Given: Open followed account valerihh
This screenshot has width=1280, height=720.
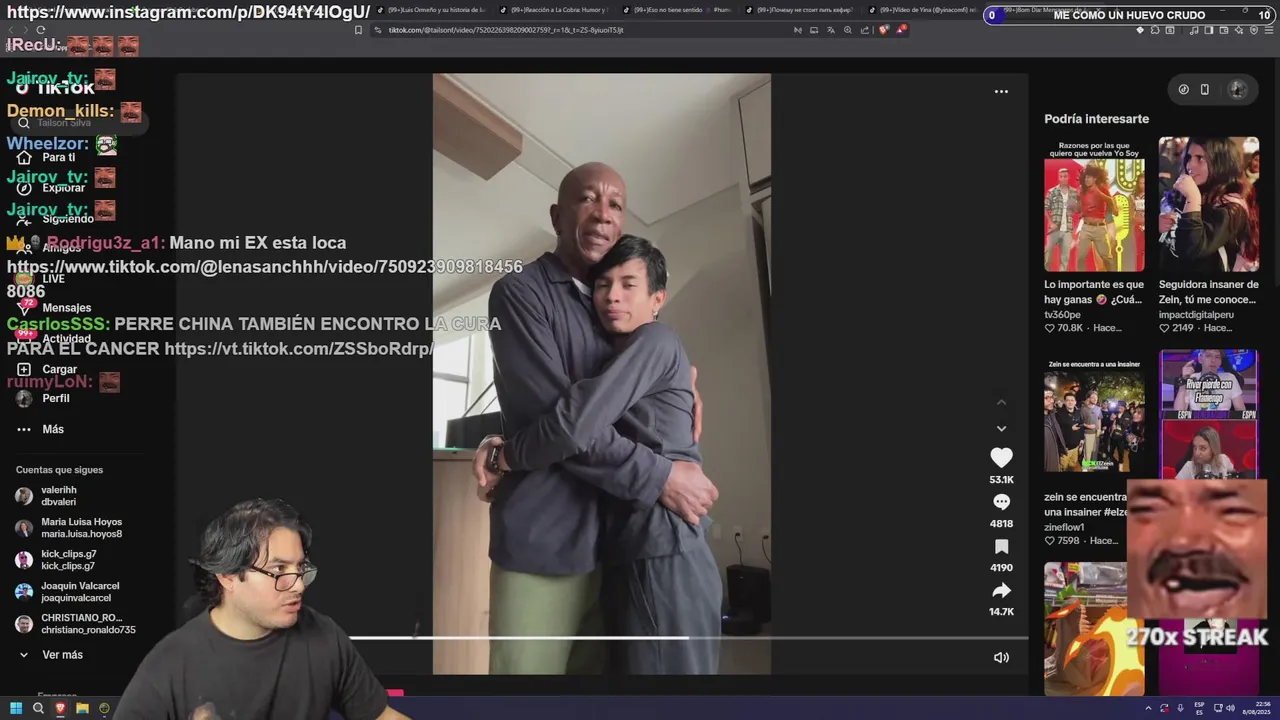Looking at the screenshot, I should point(59,496).
